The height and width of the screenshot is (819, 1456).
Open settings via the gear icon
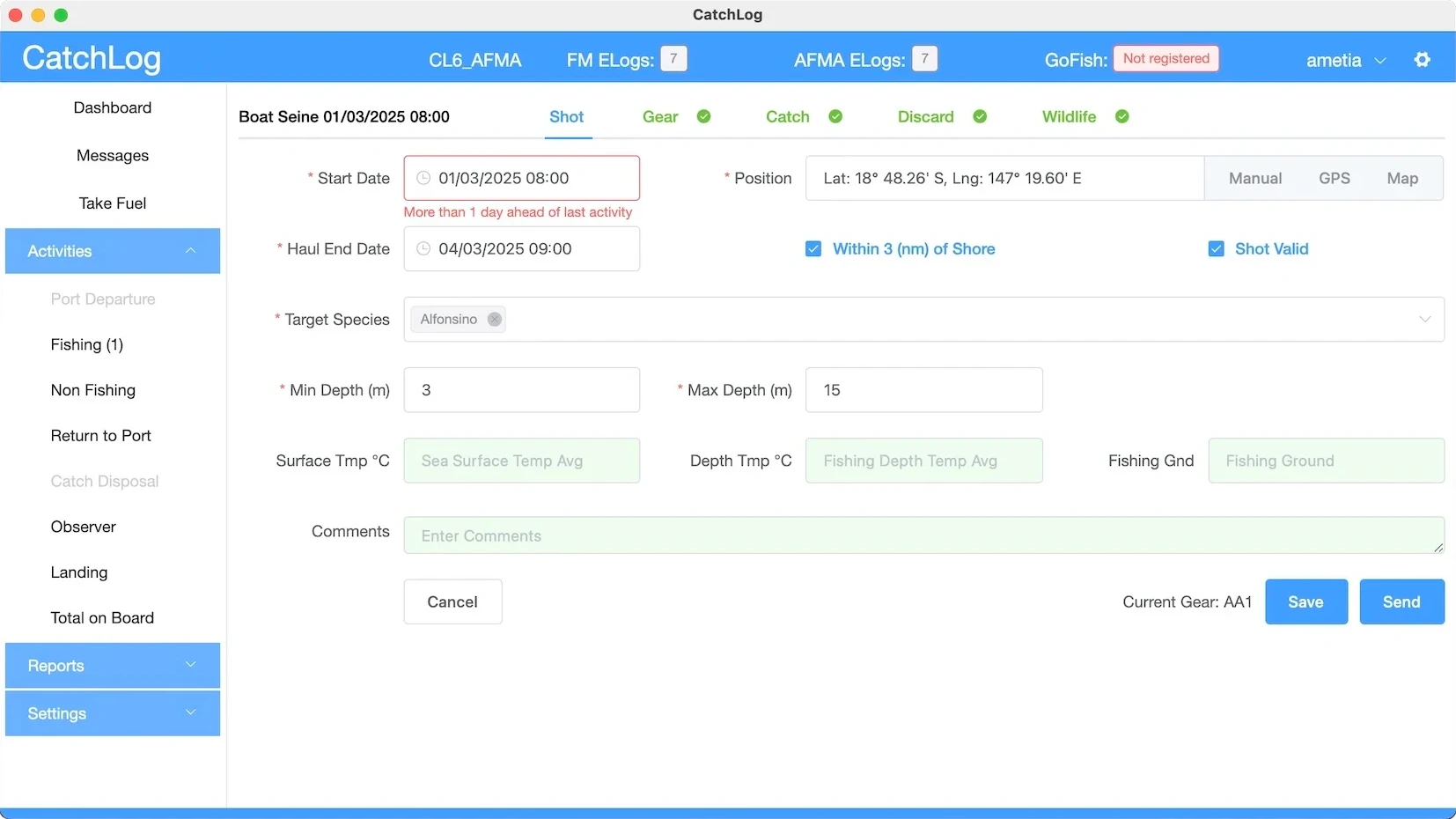(x=1422, y=60)
